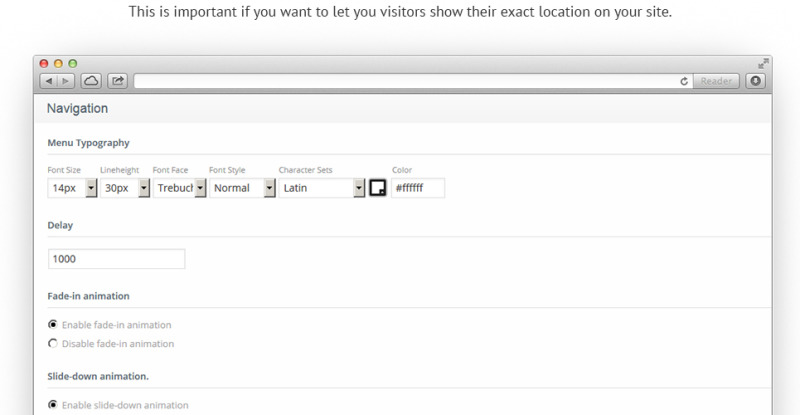Expand the Lineheight dropdown
Image resolution: width=800 pixels, height=415 pixels.
point(144,188)
